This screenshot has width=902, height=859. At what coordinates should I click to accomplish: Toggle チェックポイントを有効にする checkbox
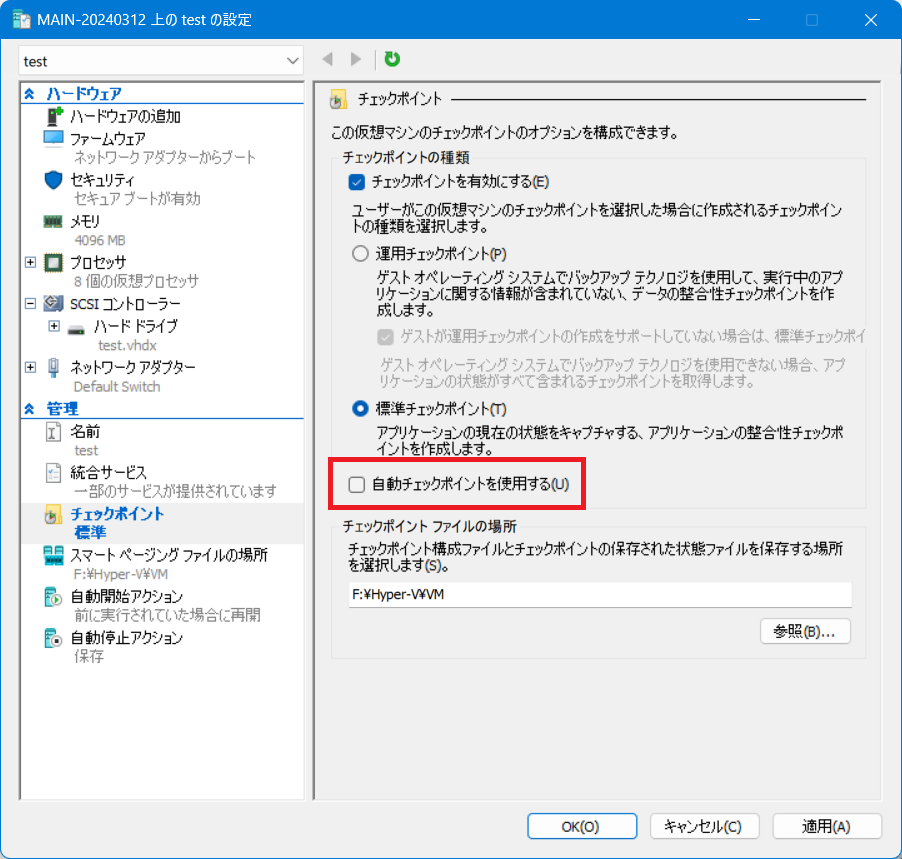[x=357, y=182]
